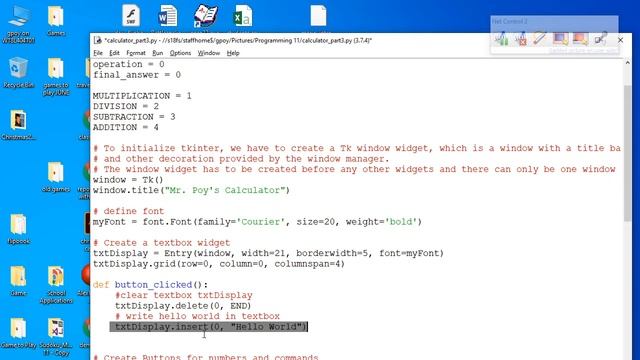Screen dimensions: 640x360
Task: Select the Excel file desktop icon
Action: (242, 17)
